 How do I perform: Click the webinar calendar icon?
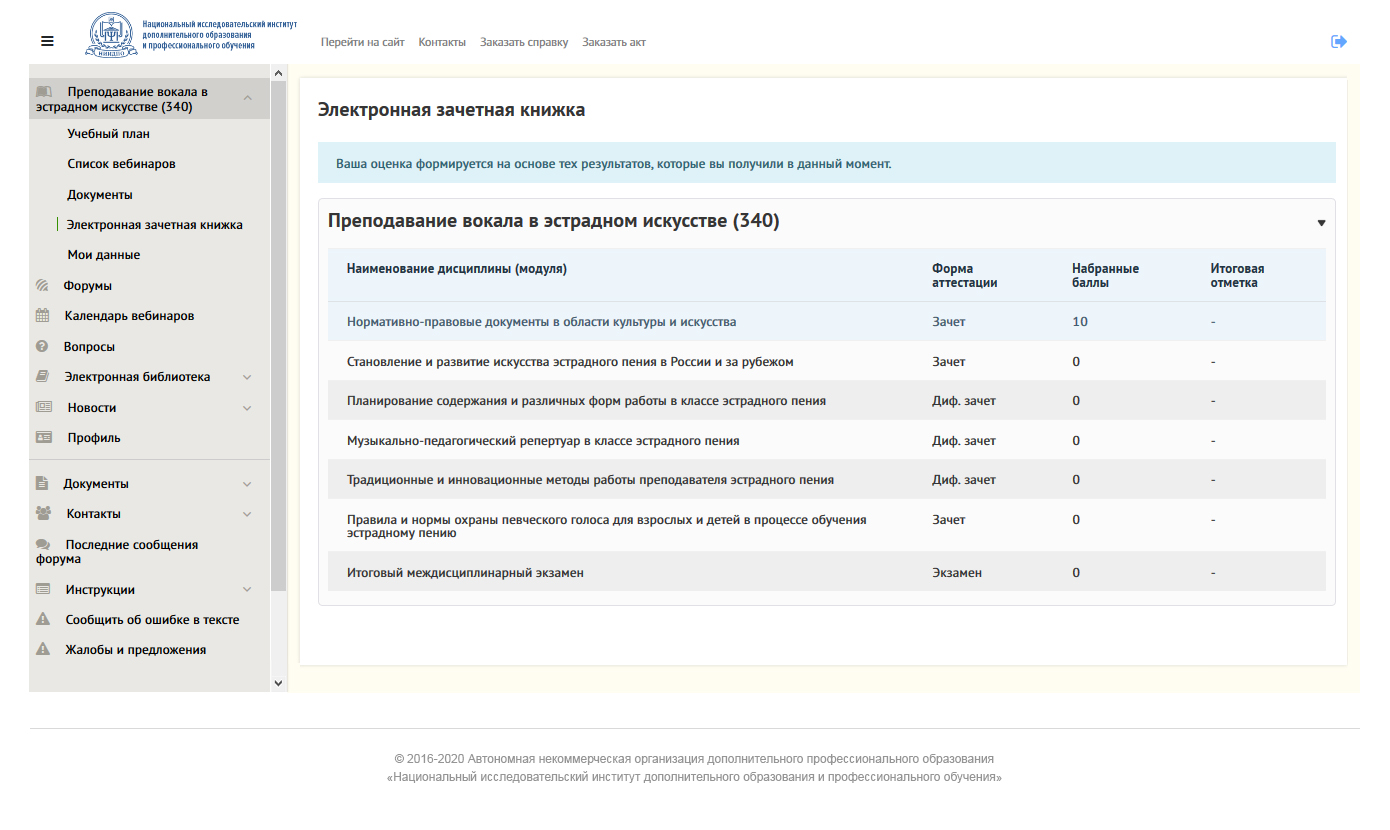[x=43, y=316]
